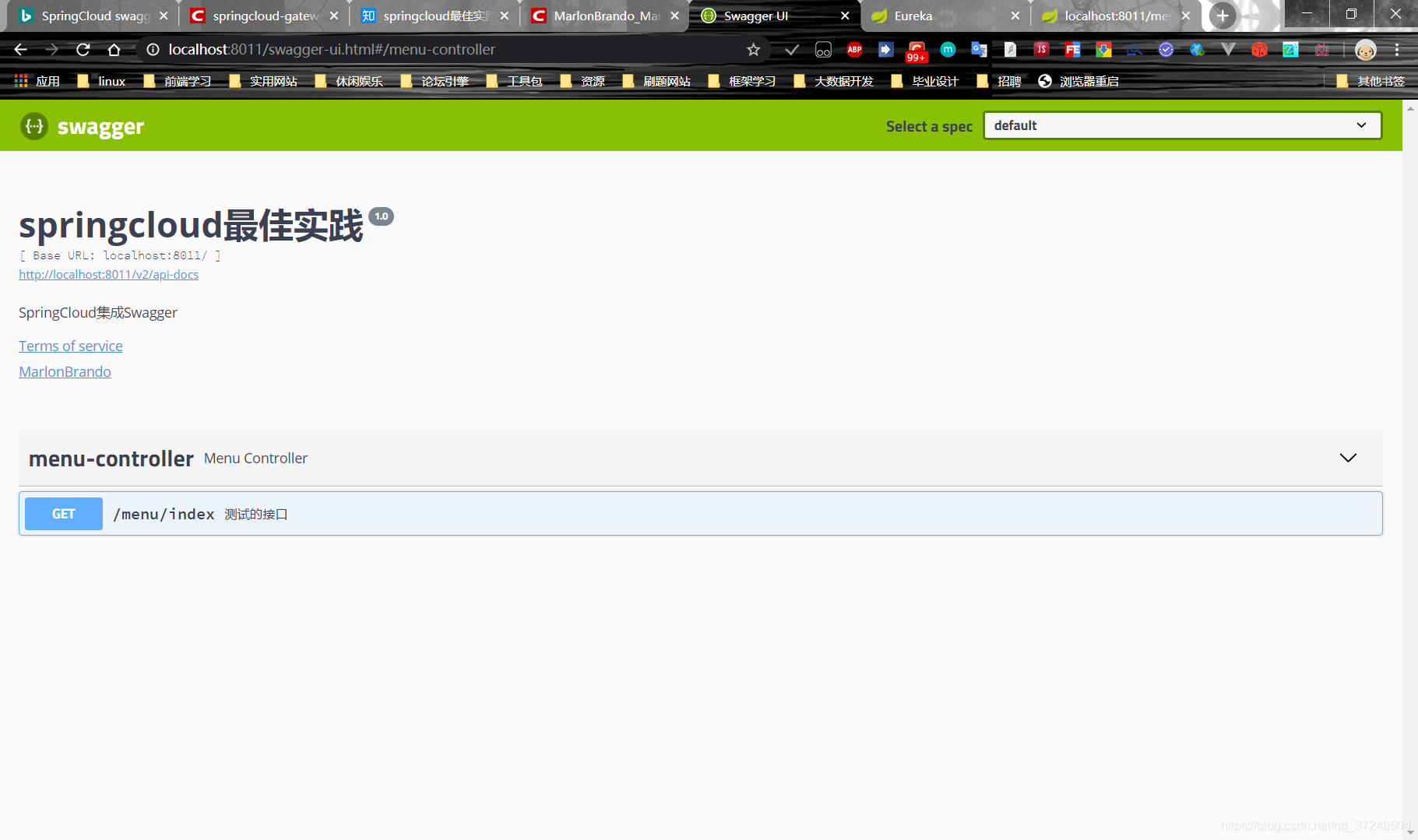Viewport: 1418px width, 840px height.
Task: Open the teal 'm' extension icon
Action: click(x=948, y=50)
